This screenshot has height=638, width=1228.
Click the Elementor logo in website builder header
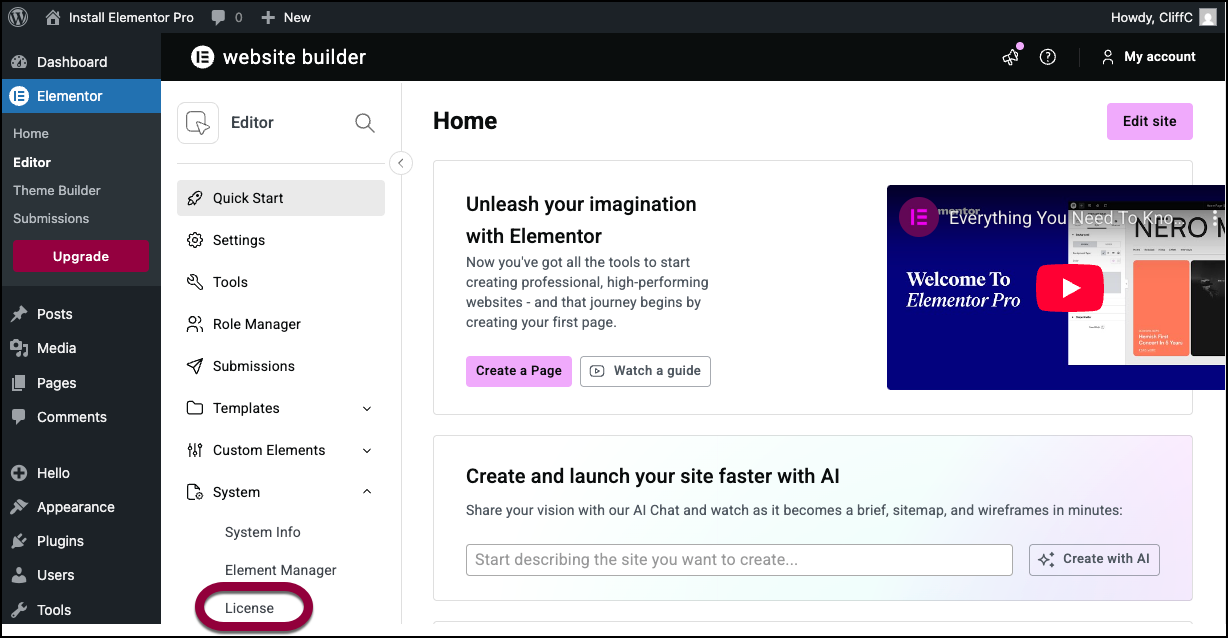(x=203, y=57)
